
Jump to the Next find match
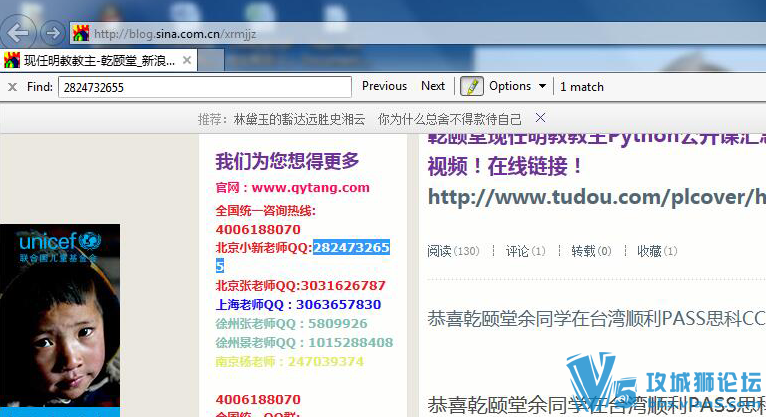(x=433, y=86)
